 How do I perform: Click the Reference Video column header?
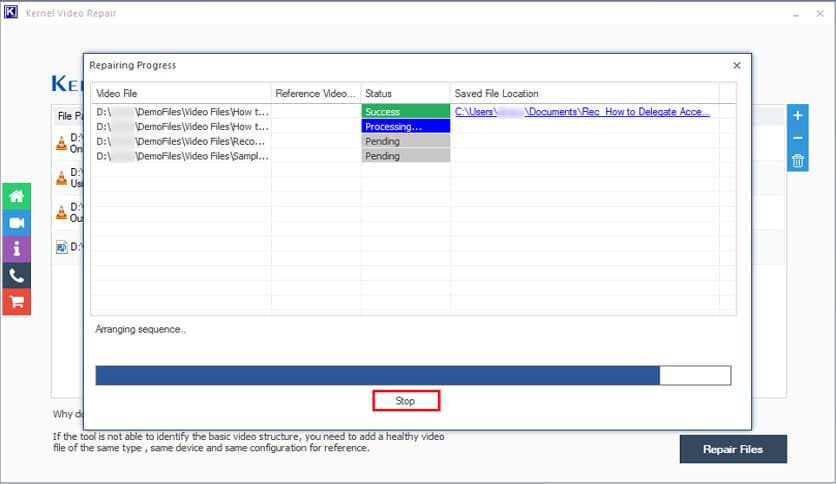click(x=315, y=93)
